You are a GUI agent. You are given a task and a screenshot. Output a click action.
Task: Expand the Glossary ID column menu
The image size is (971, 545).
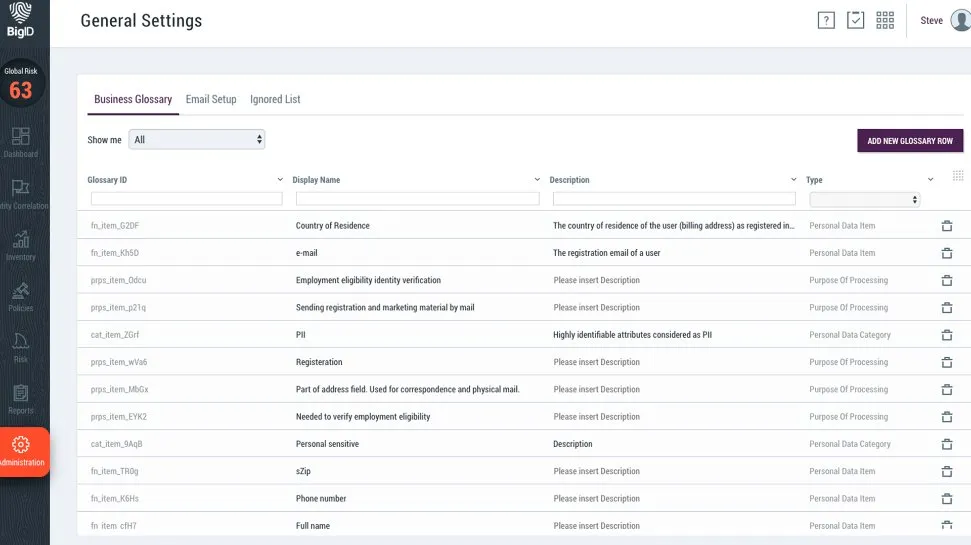pyautogui.click(x=279, y=180)
